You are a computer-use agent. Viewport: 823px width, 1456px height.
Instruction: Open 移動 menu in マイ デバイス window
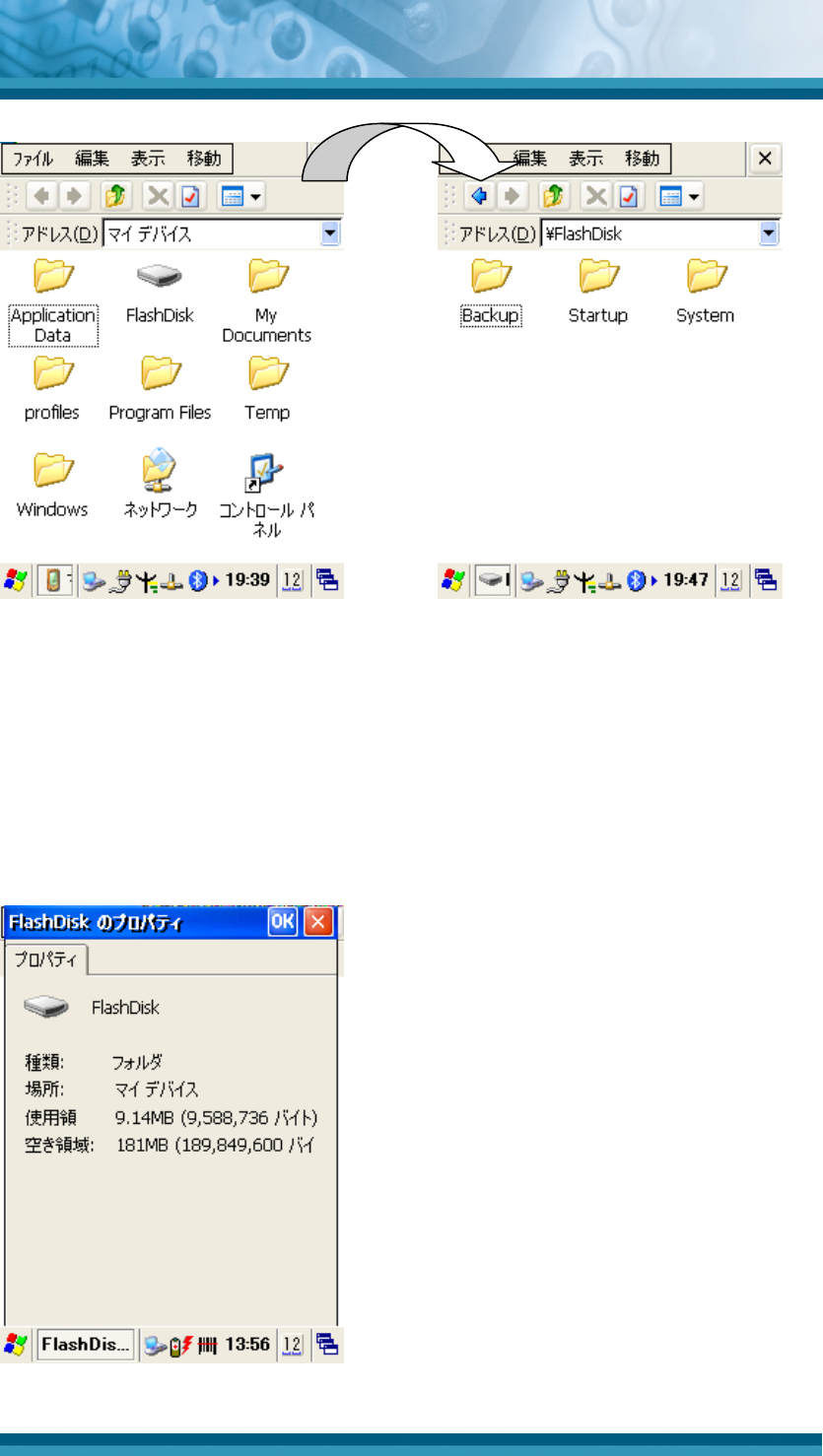point(204,158)
